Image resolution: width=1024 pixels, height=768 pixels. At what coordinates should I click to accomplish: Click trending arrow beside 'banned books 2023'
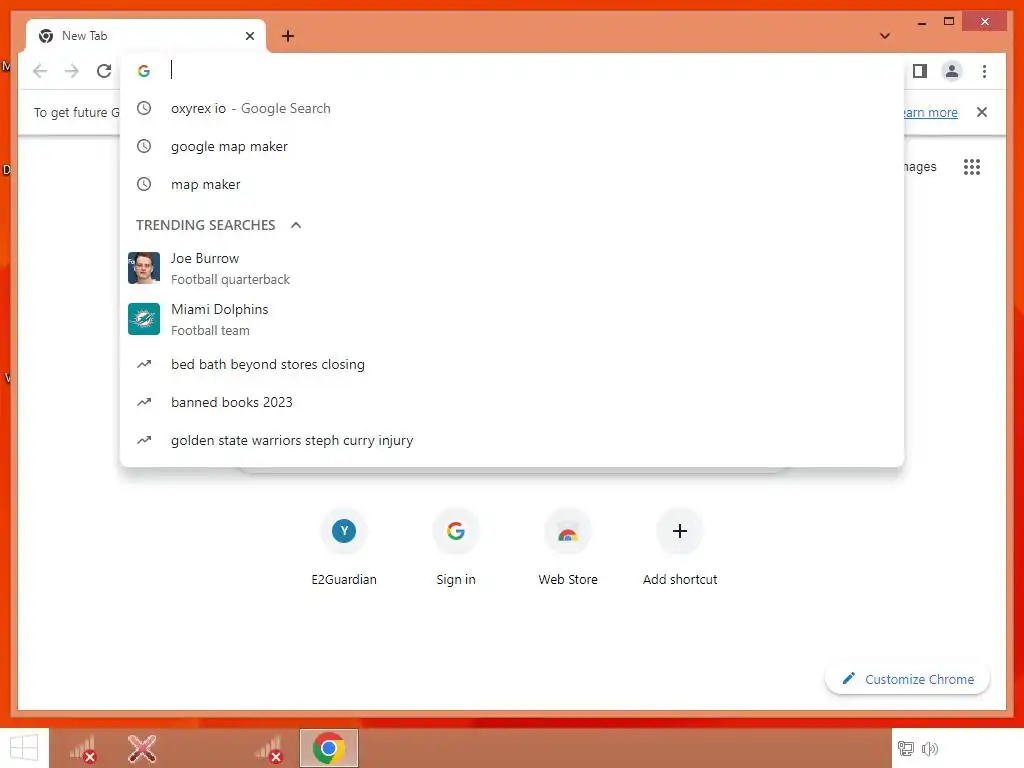click(x=144, y=402)
